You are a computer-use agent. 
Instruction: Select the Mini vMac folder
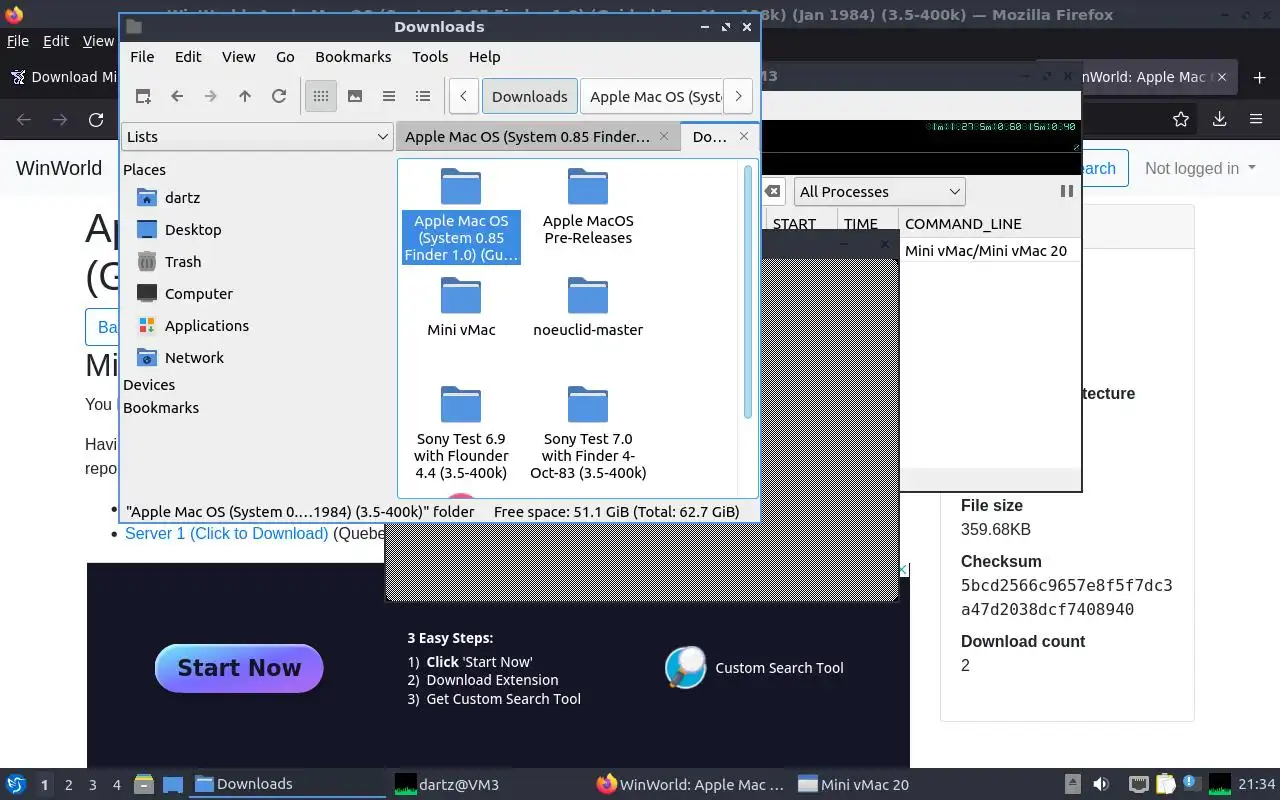click(x=461, y=308)
